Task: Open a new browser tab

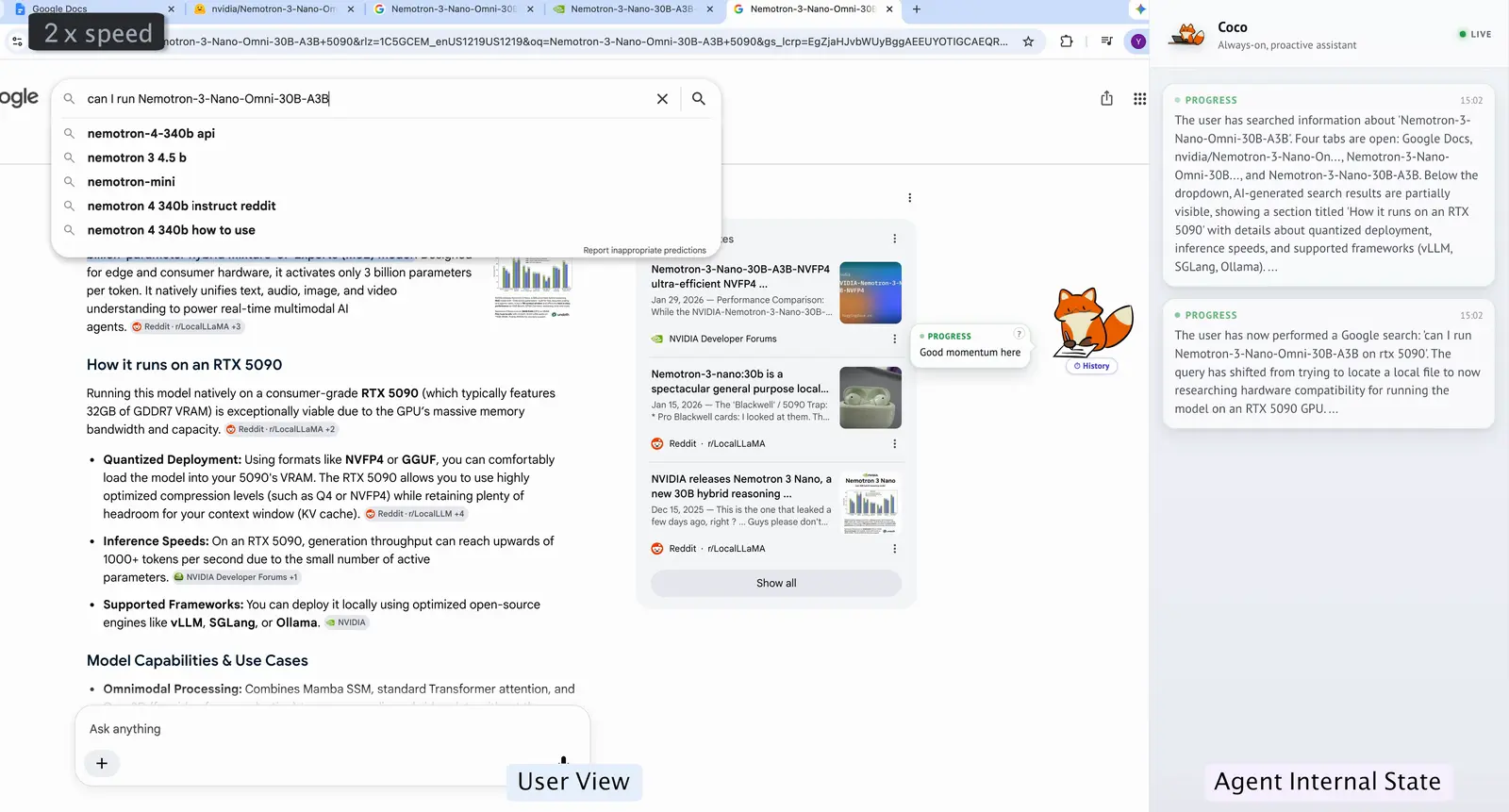Action: pos(917,9)
